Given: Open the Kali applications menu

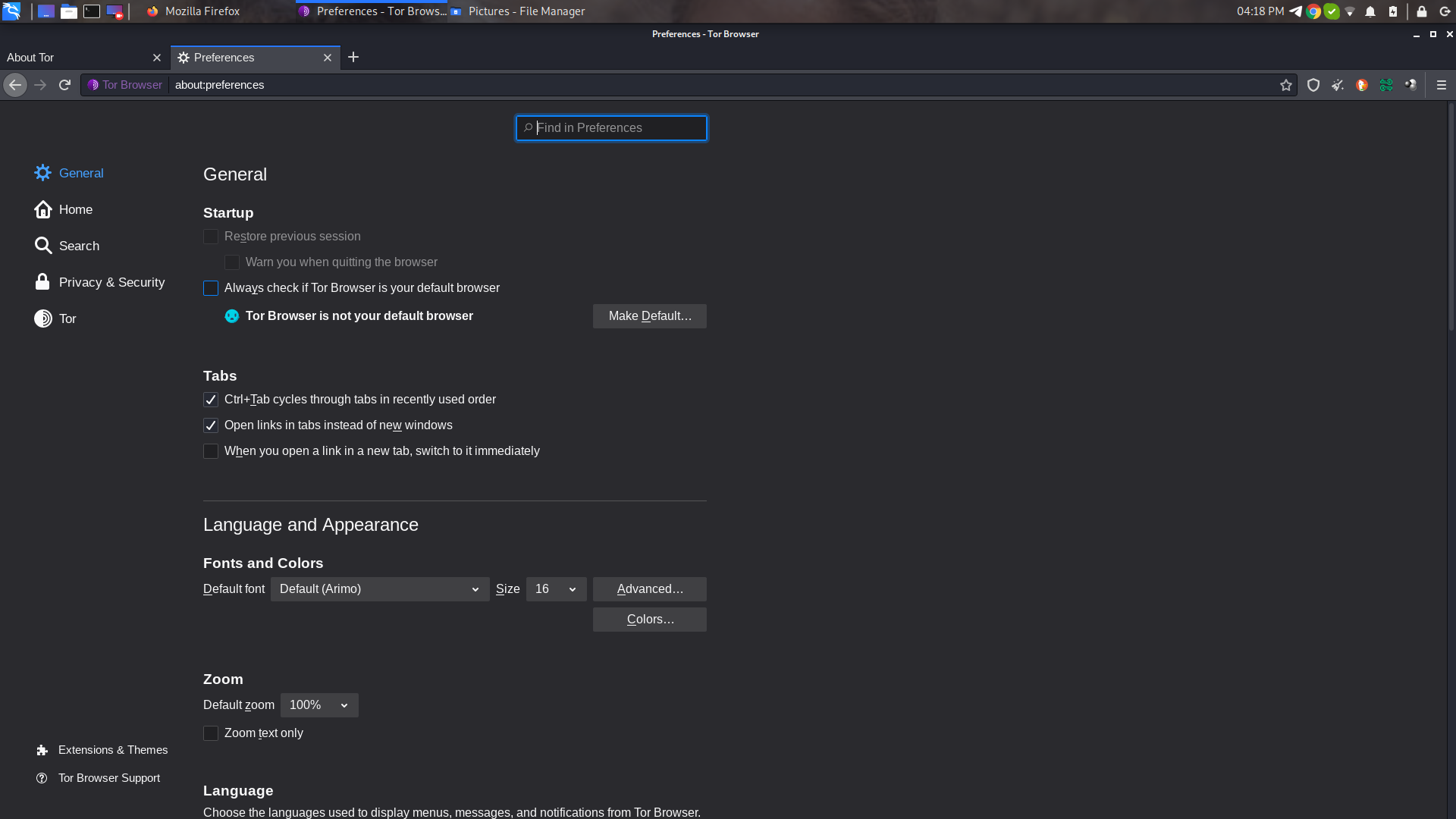Looking at the screenshot, I should click(x=11, y=11).
